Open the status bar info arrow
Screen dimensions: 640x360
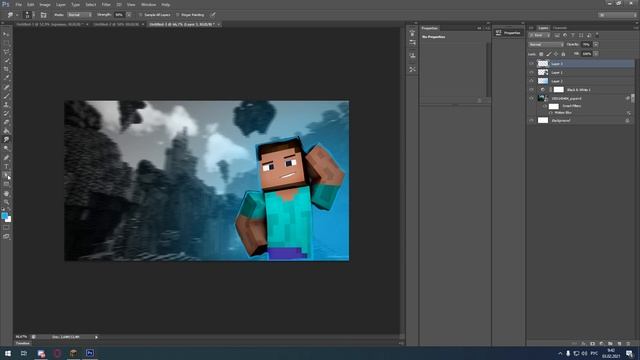point(96,337)
